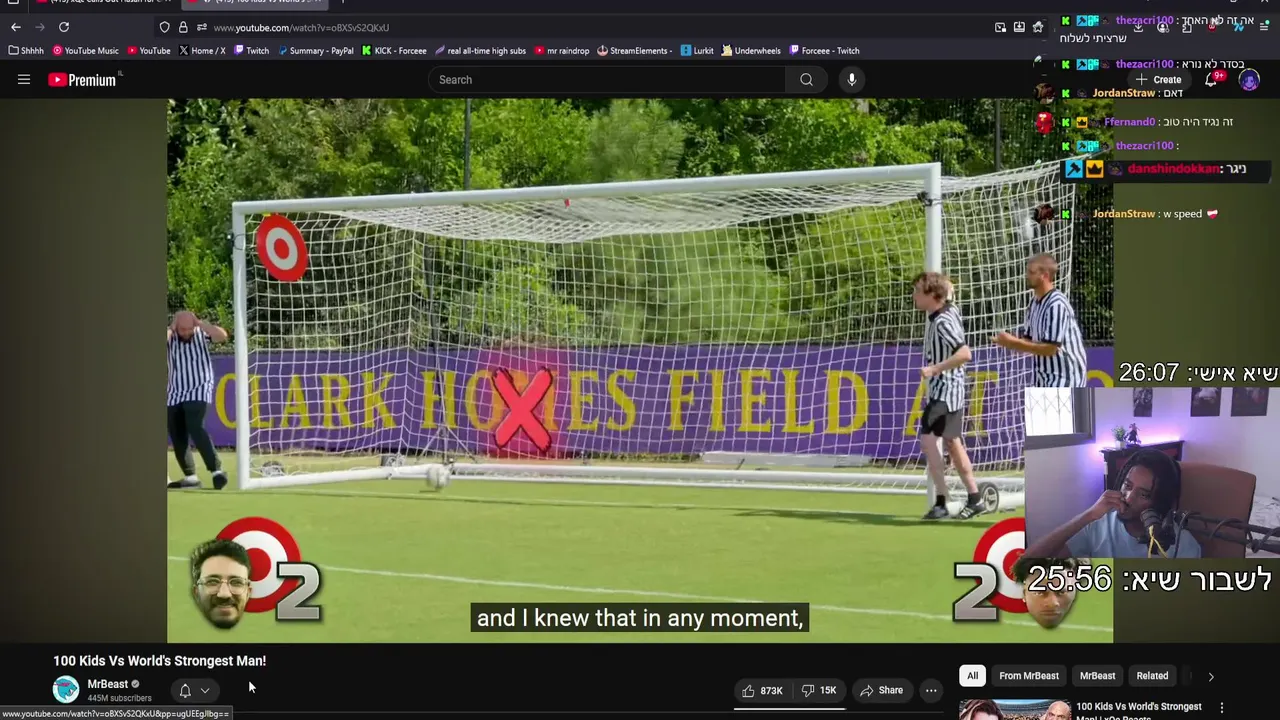Click the video player area

[x=640, y=370]
